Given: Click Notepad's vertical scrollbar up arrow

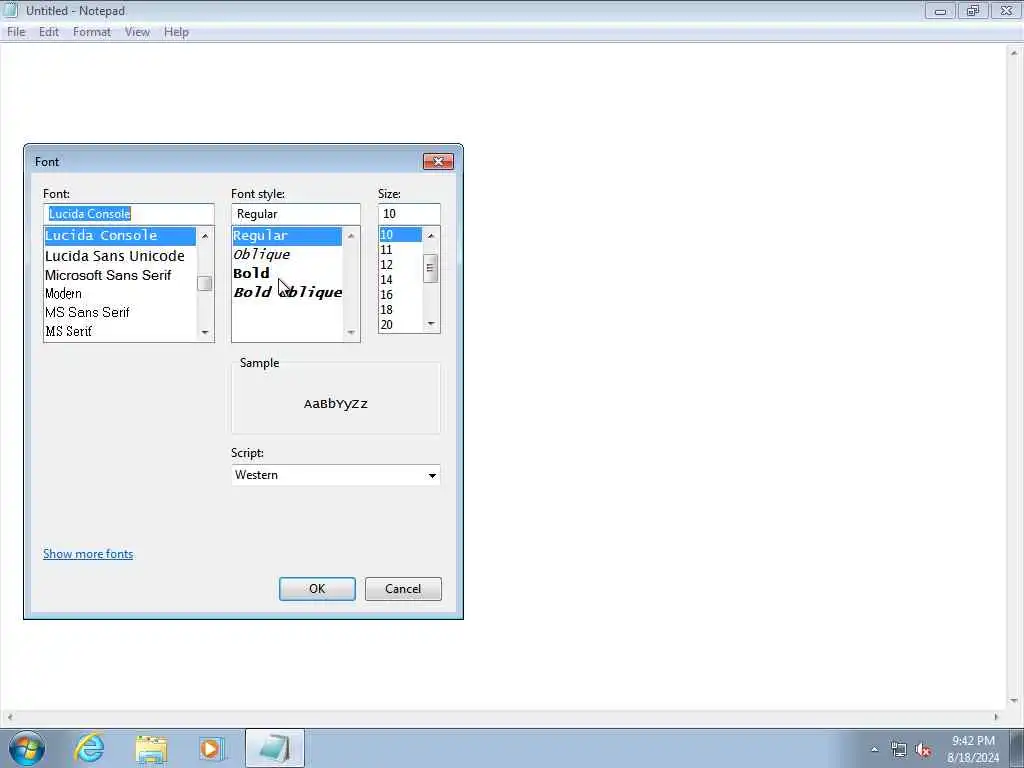Looking at the screenshot, I should point(1014,52).
